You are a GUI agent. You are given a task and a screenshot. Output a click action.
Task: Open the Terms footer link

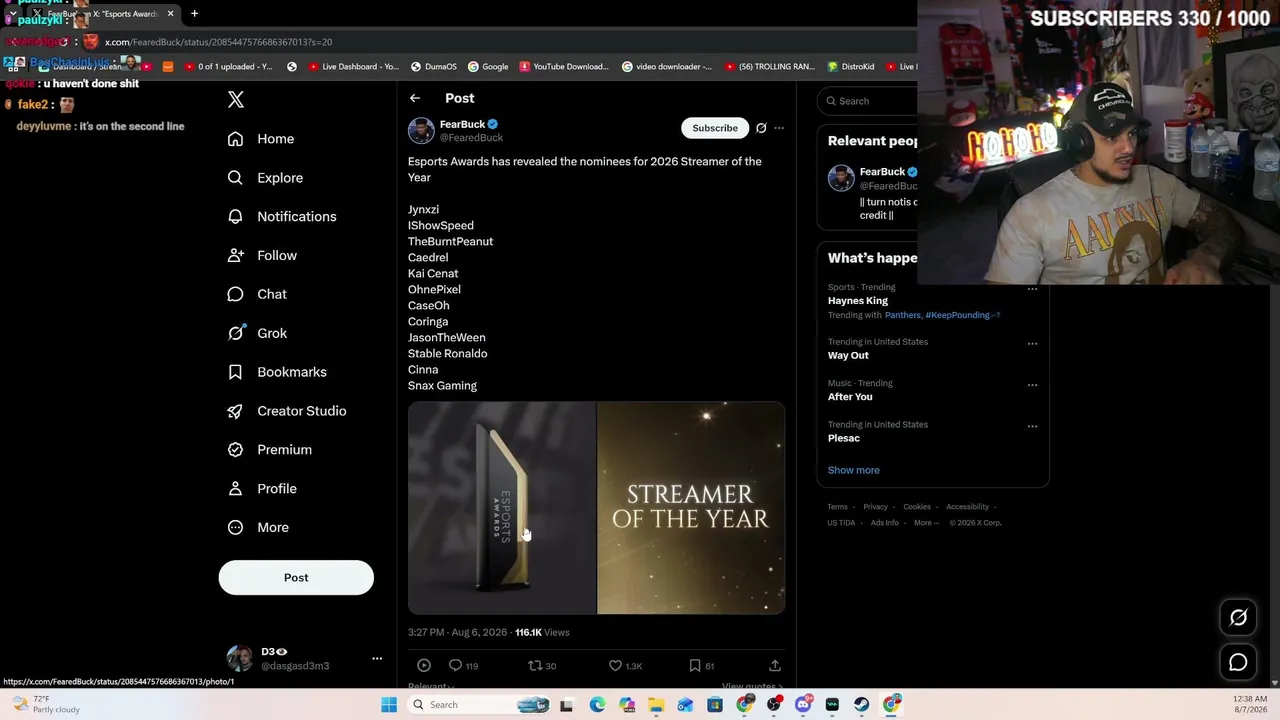pyautogui.click(x=837, y=507)
